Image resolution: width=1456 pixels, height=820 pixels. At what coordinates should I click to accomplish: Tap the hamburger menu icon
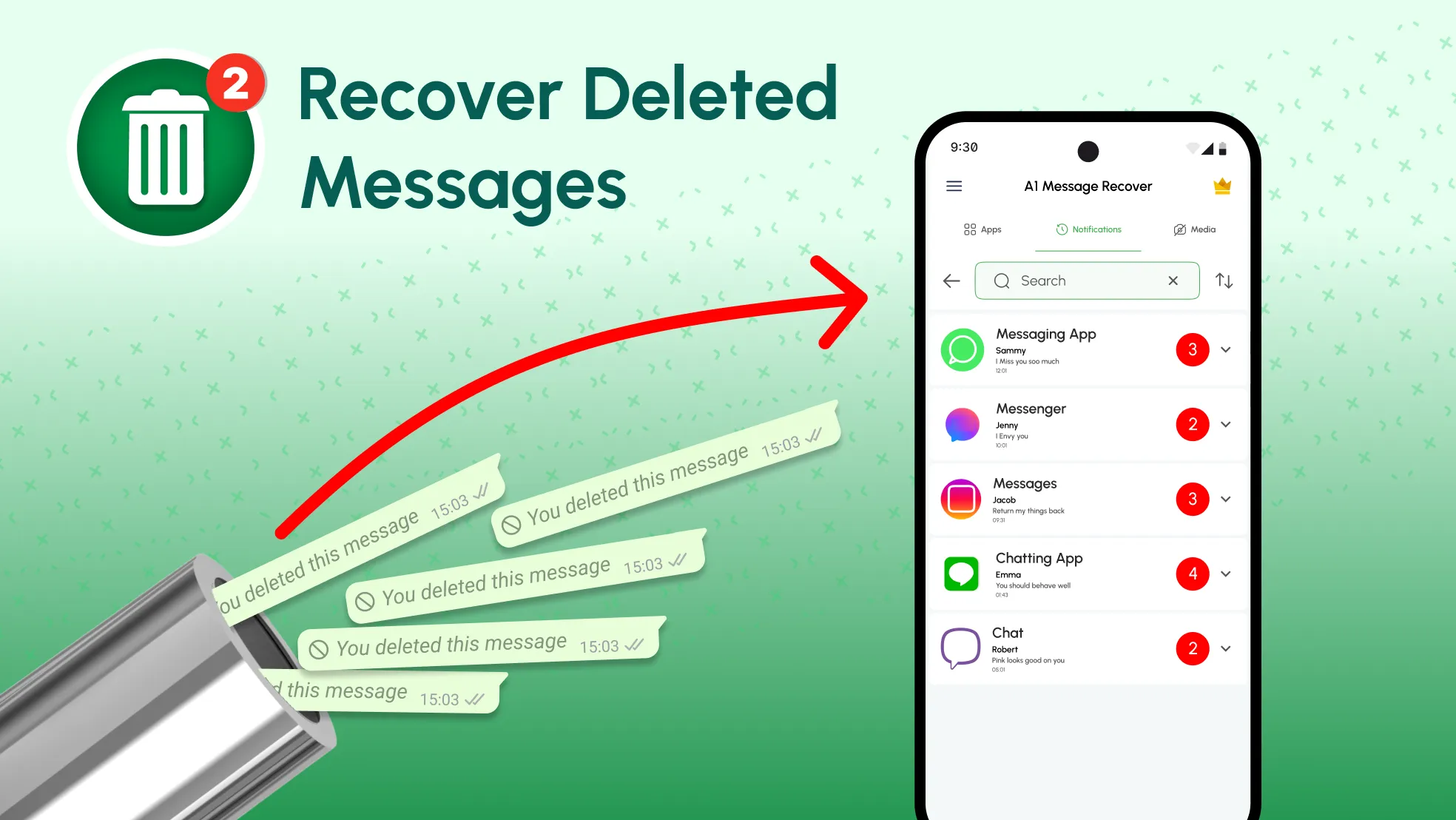954,184
